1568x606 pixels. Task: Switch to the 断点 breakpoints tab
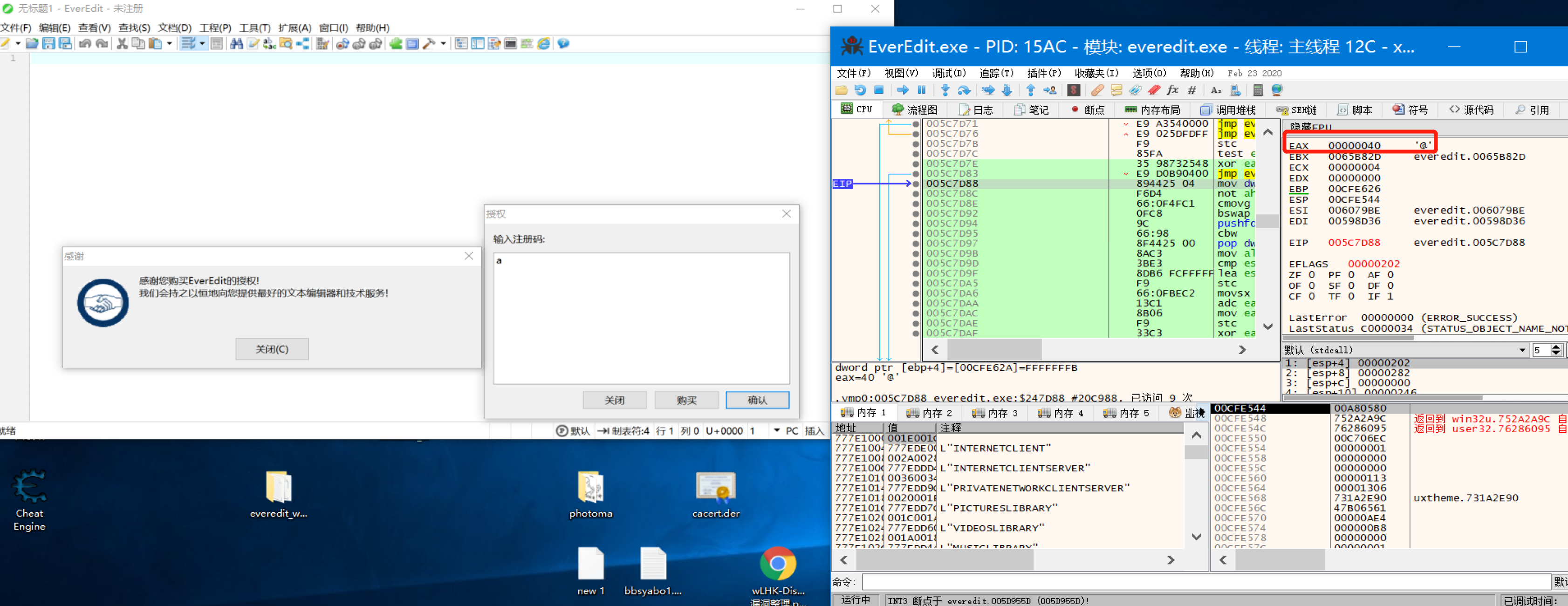point(1087,109)
